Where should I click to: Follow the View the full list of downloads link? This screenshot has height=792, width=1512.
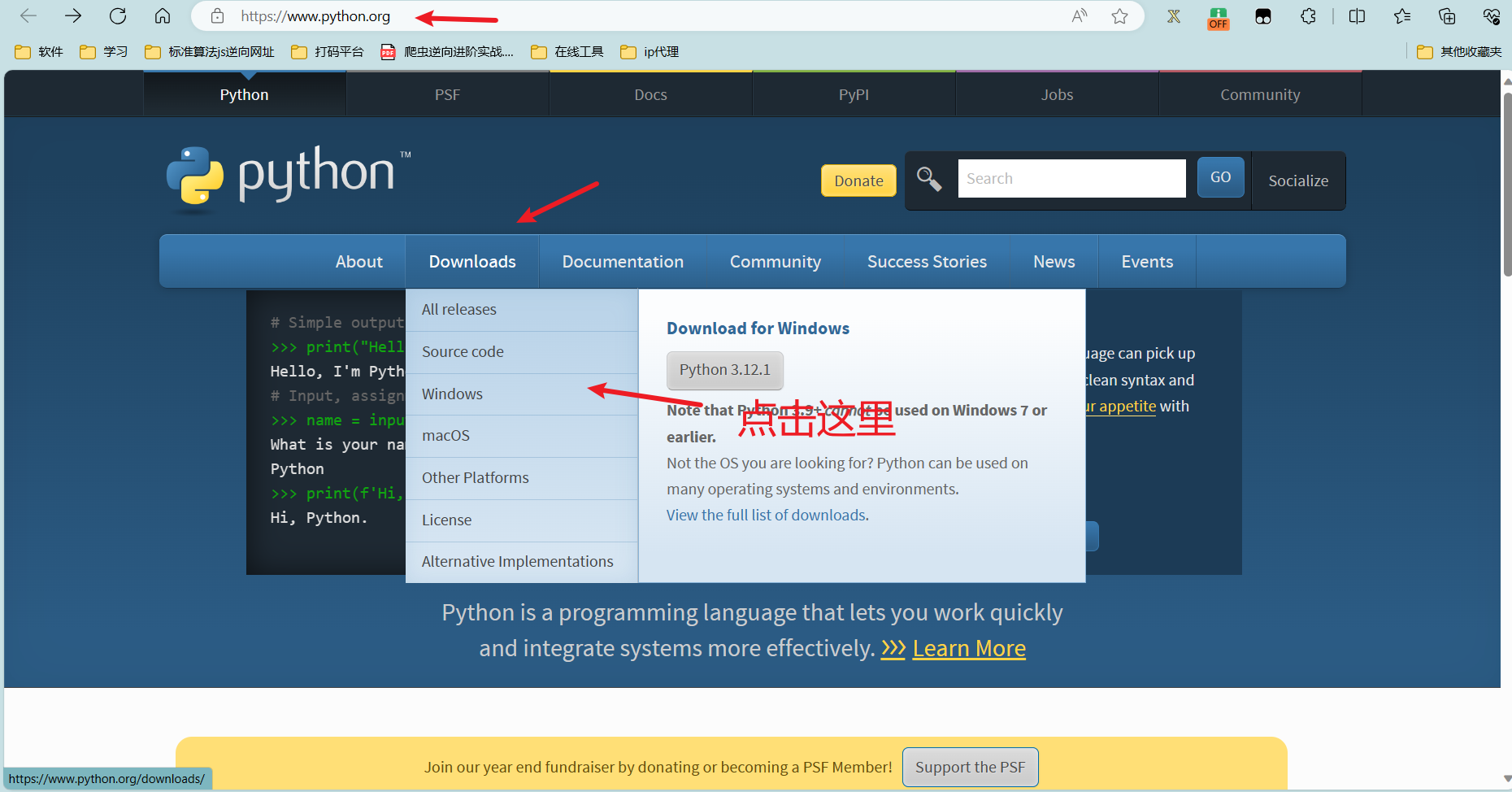[x=767, y=516]
